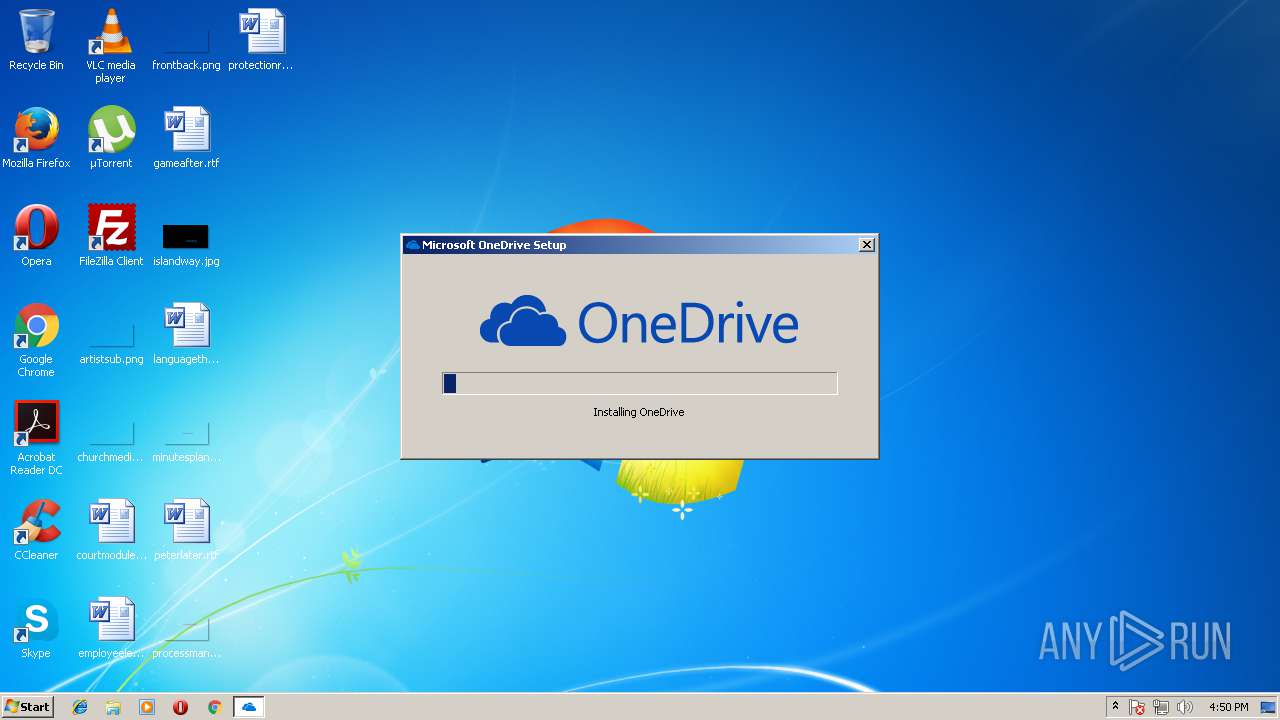
Task: Launch the CCleaner desktop shortcut
Action: tap(36, 530)
